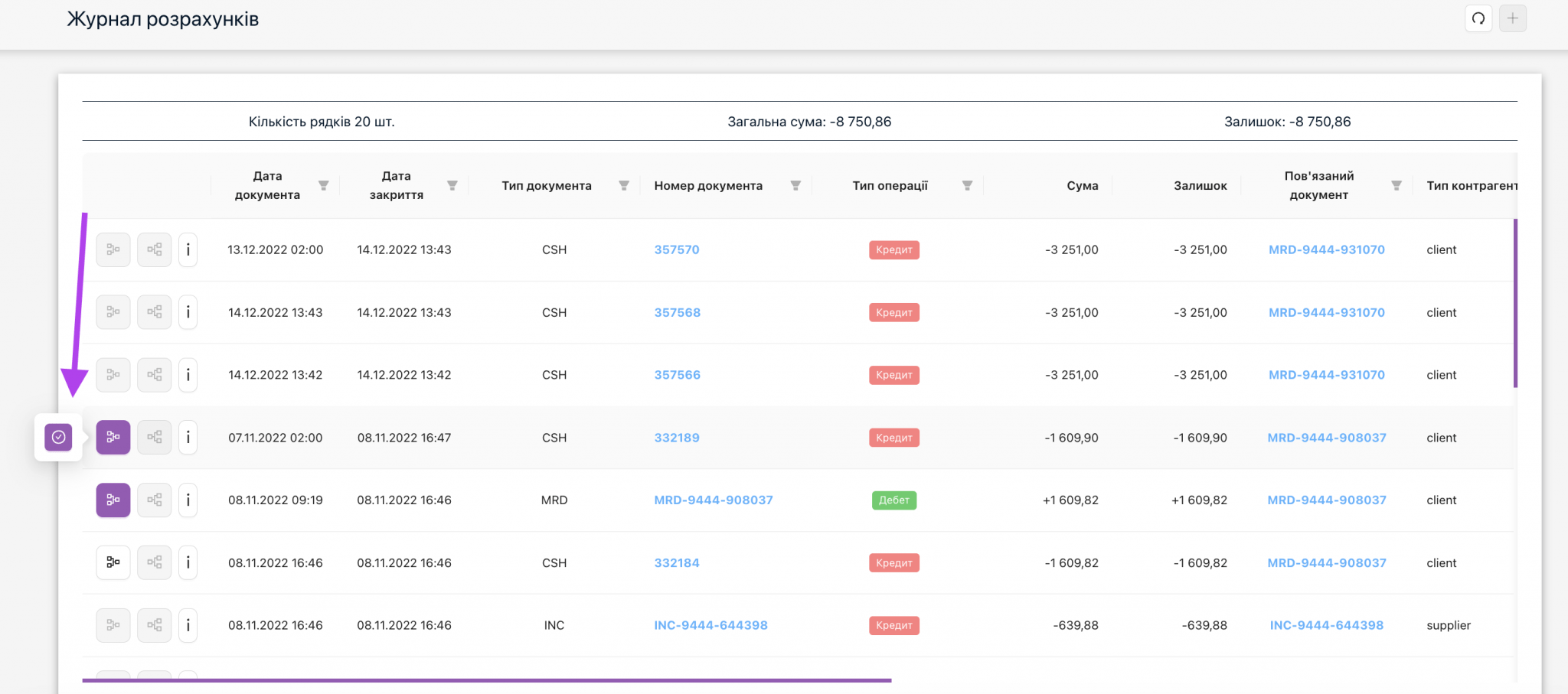1568x694 pixels.
Task: Open filter for Пов'язаний документ column
Action: [1396, 186]
